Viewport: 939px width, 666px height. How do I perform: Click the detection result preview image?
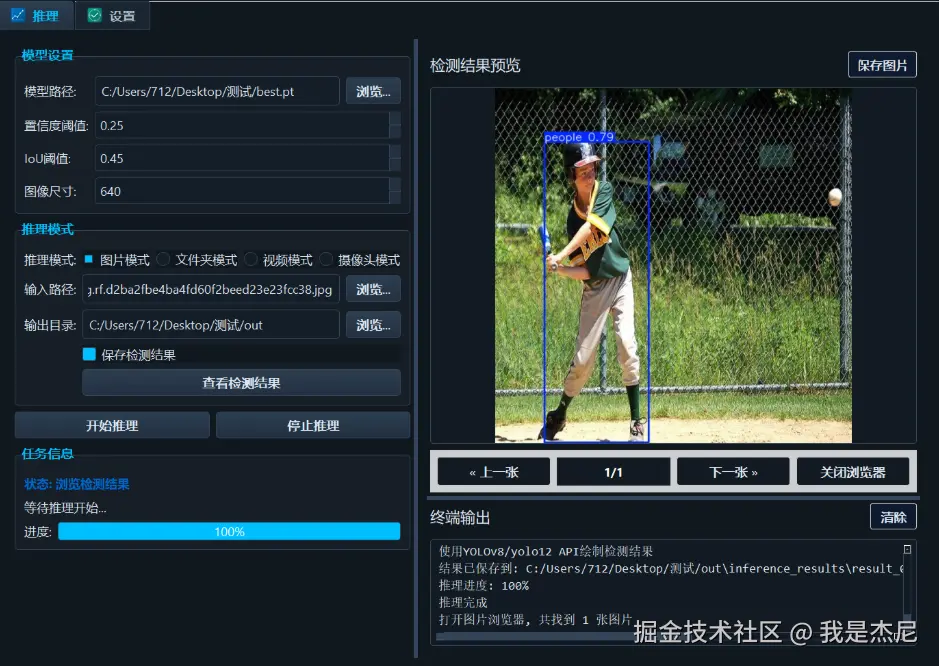point(673,266)
